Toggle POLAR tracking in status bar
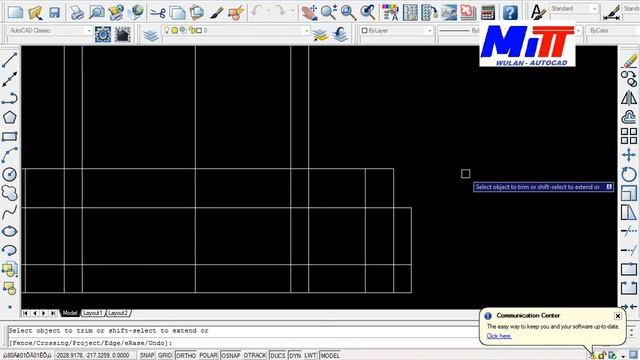The height and width of the screenshot is (360, 640). point(208,356)
